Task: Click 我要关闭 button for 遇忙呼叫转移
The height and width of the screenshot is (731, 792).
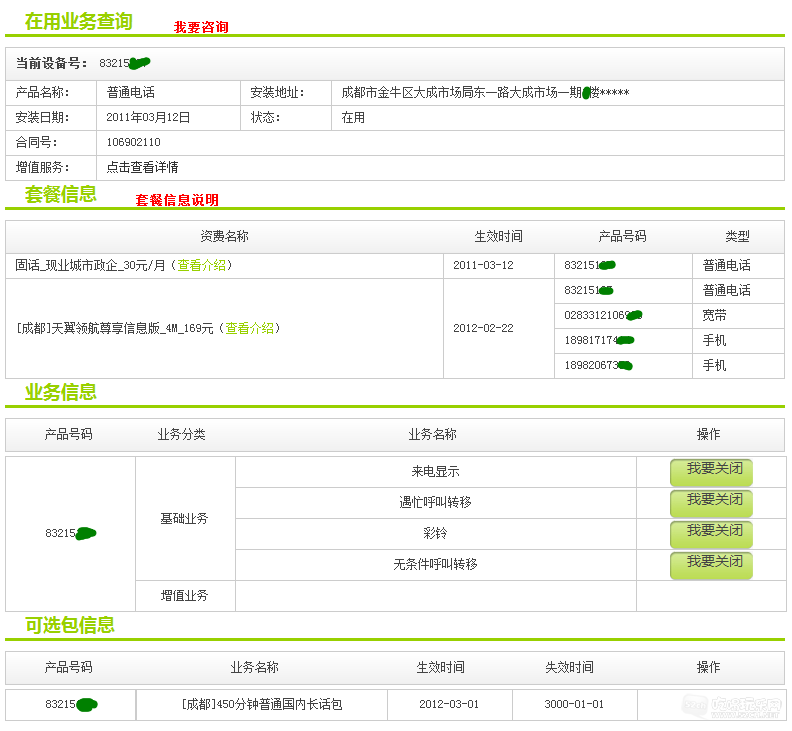Action: coord(711,503)
